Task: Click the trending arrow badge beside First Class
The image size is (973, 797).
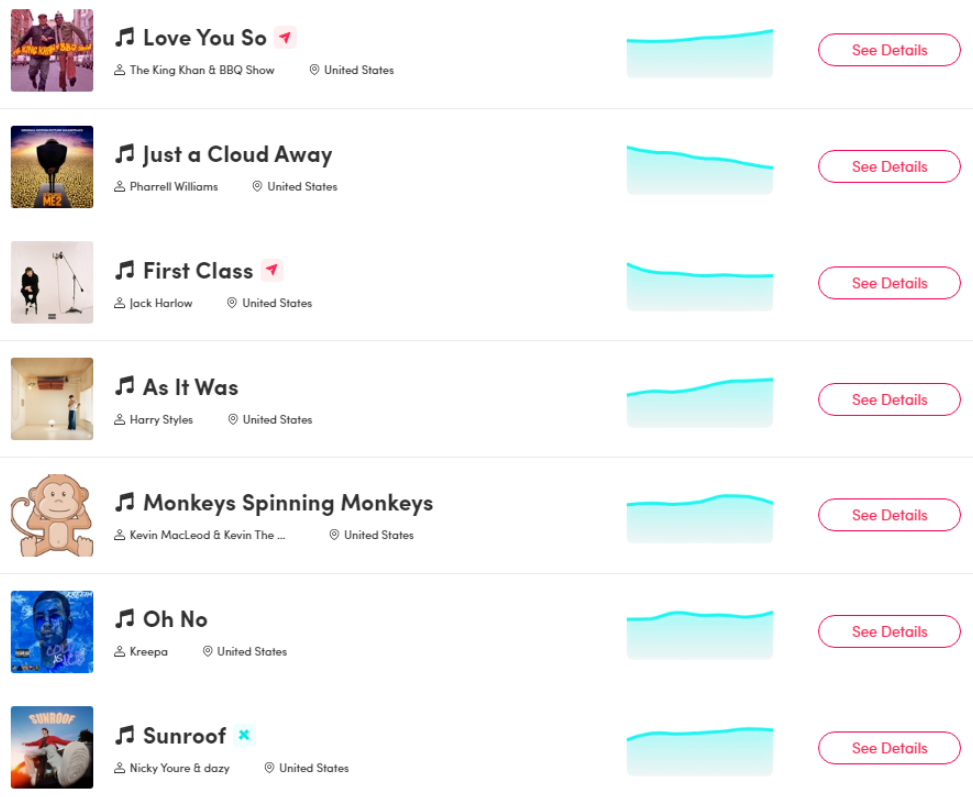Action: coord(272,270)
